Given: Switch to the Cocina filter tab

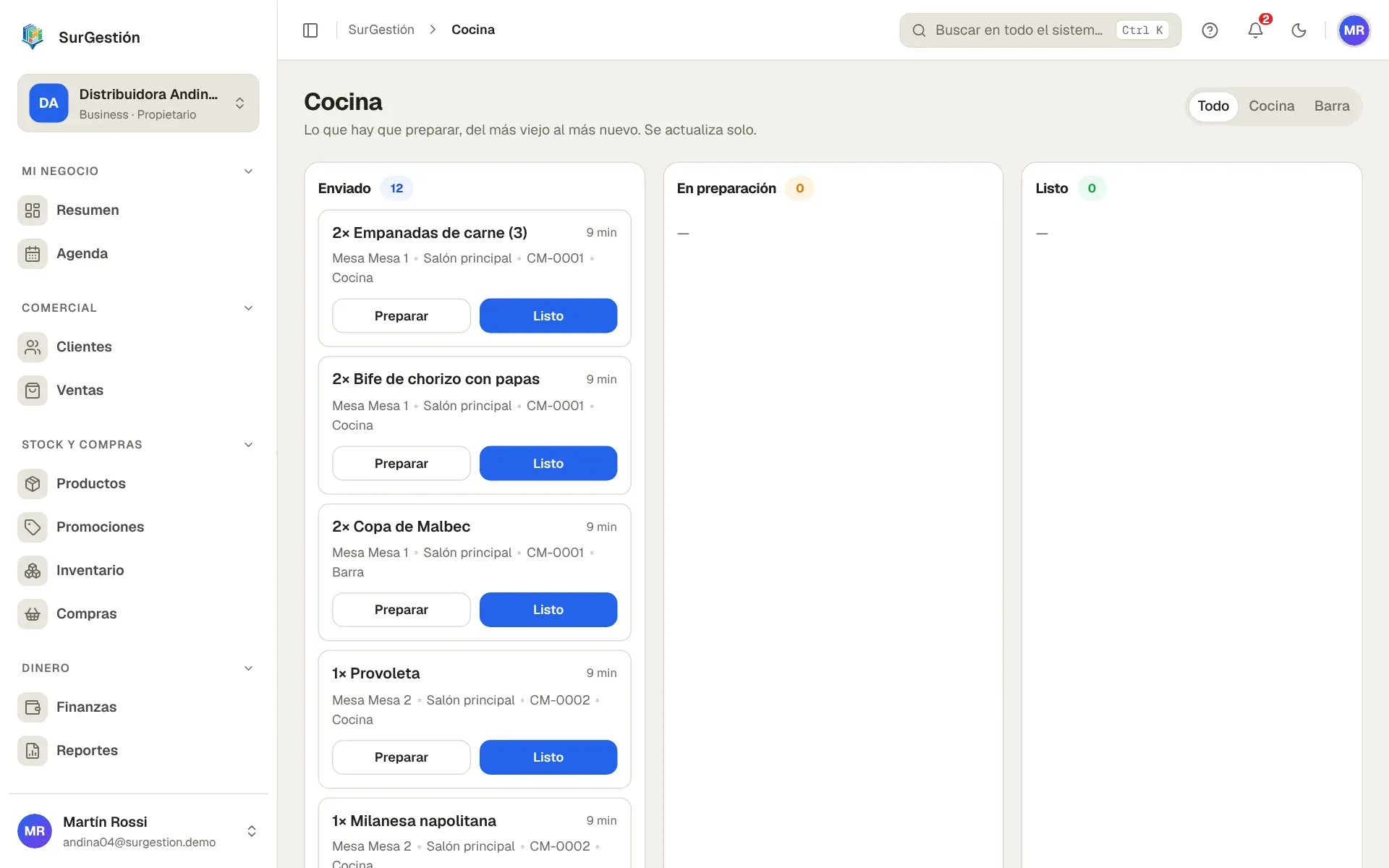Looking at the screenshot, I should pos(1271,106).
